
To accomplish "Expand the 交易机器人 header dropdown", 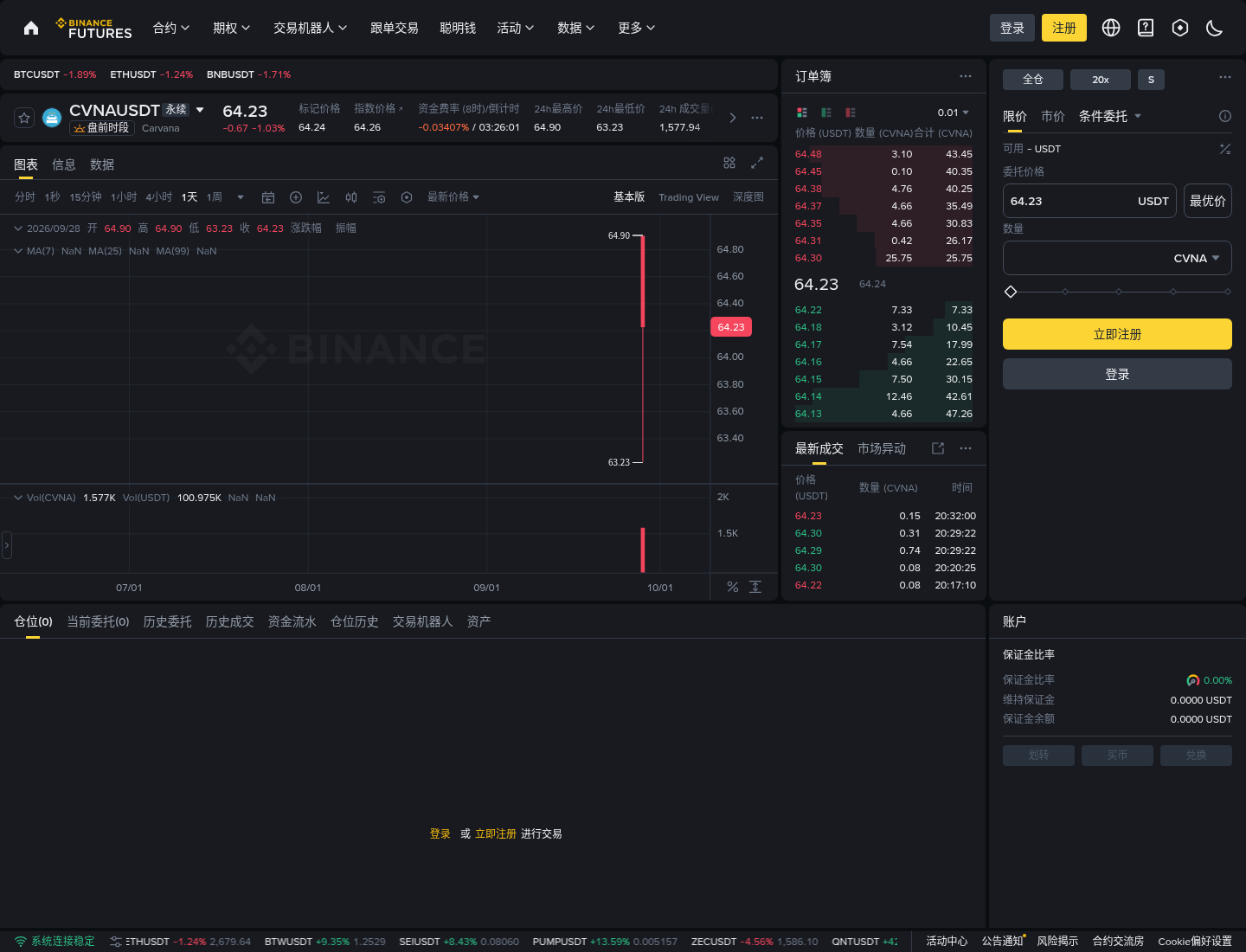I will (x=311, y=28).
